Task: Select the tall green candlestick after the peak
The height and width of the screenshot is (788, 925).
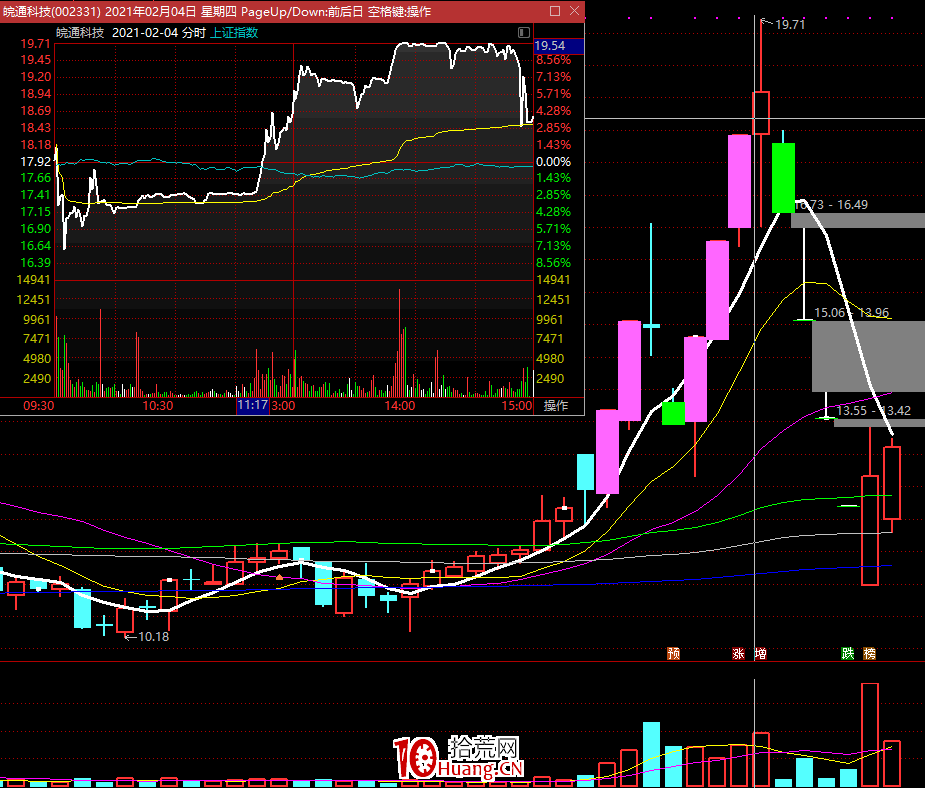Action: 783,177
